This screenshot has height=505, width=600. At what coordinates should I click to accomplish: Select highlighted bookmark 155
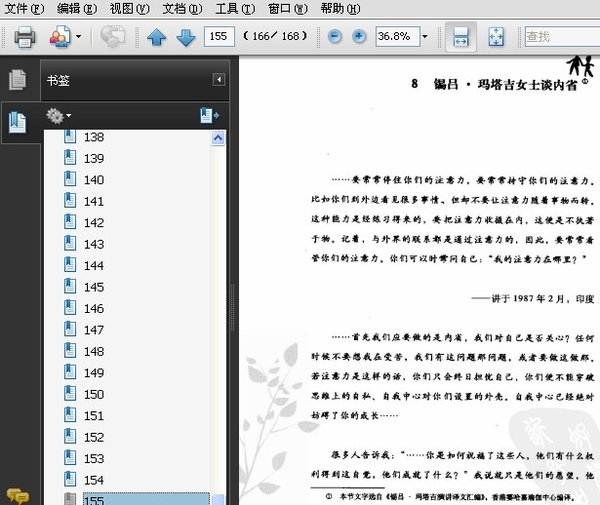[x=146, y=499]
